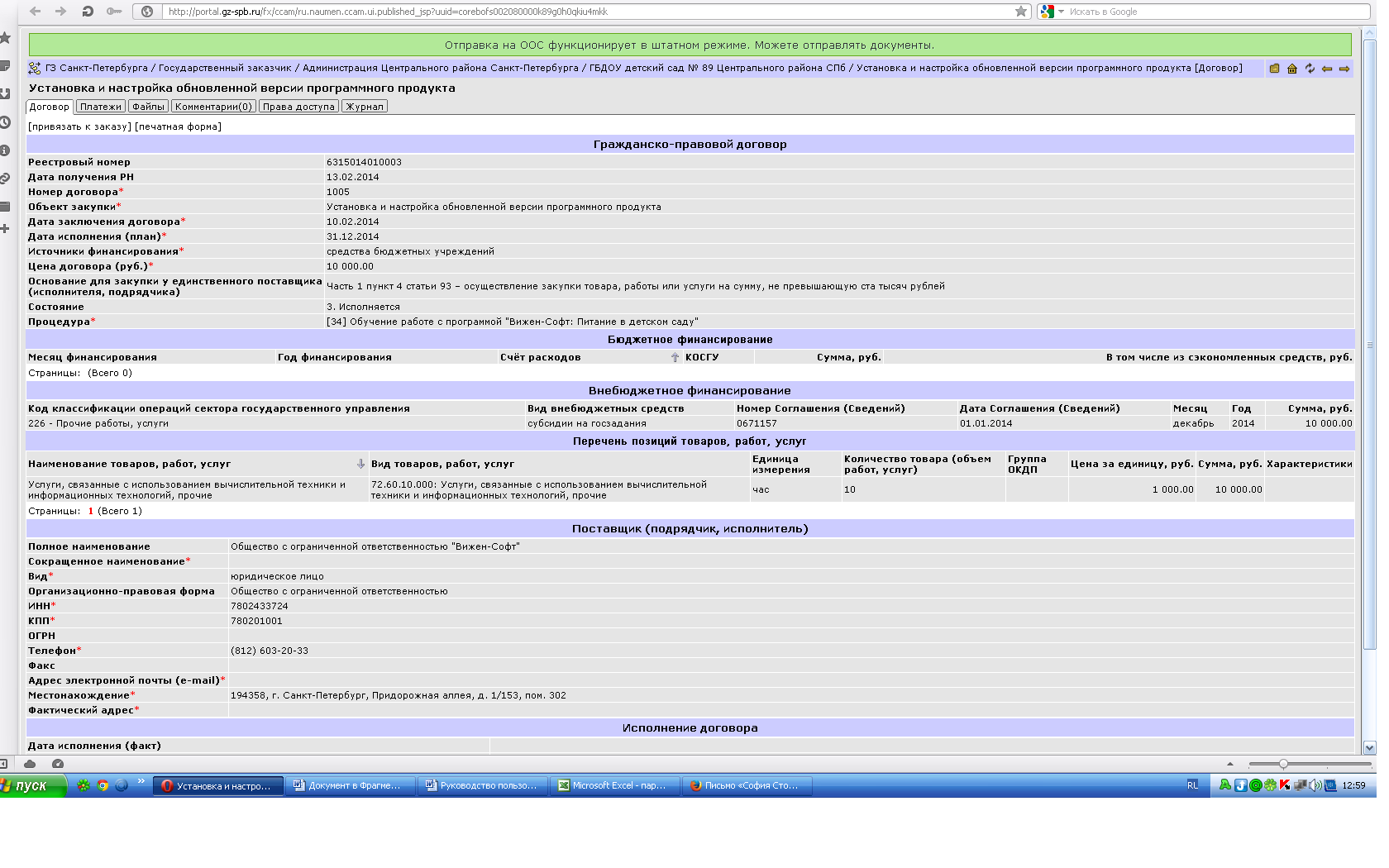Image resolution: width=1389 pixels, height=868 pixels.
Task: Sort by 'Наименование товаров' column down arrow
Action: pos(360,464)
